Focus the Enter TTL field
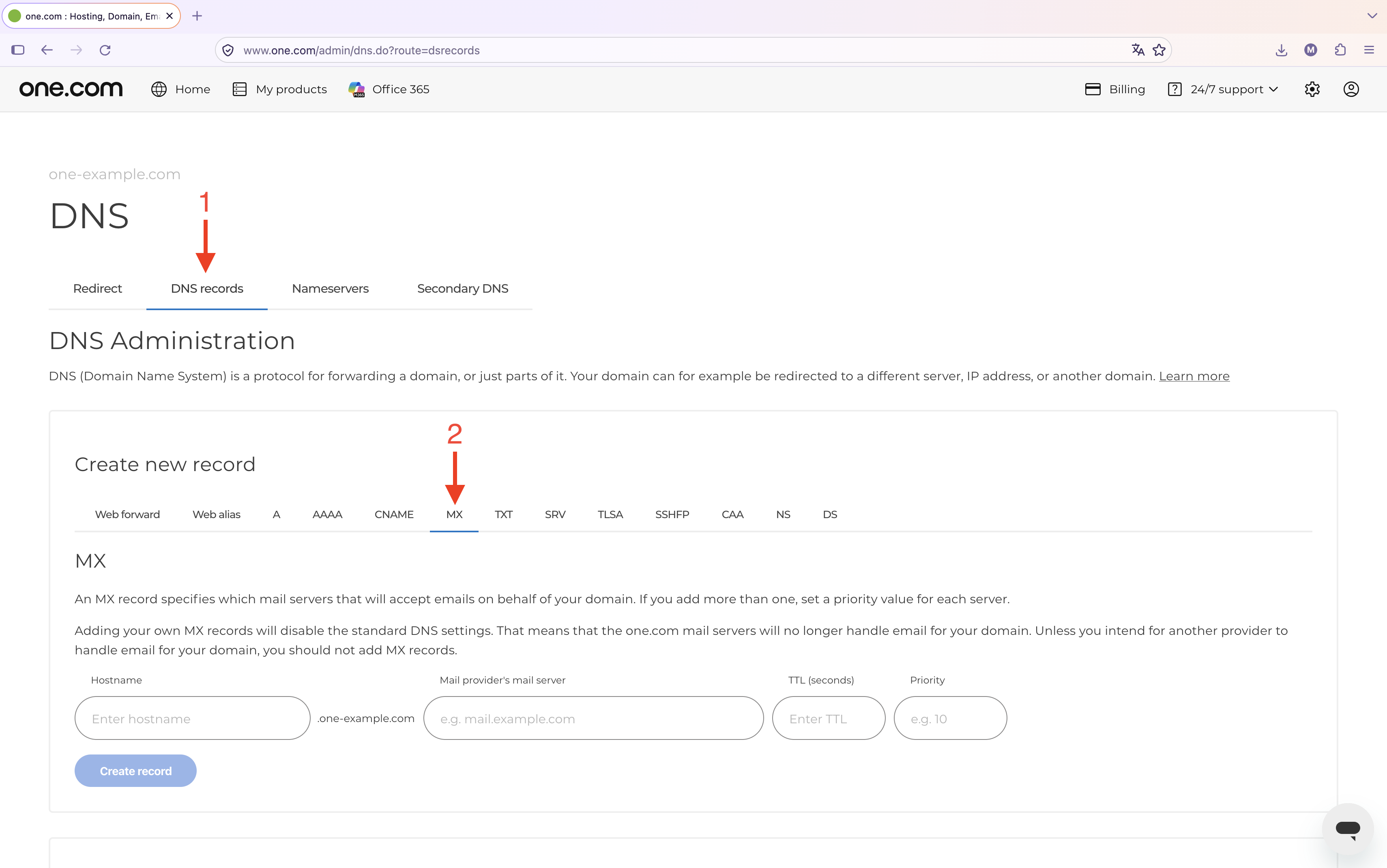The height and width of the screenshot is (868, 1387). tap(829, 718)
